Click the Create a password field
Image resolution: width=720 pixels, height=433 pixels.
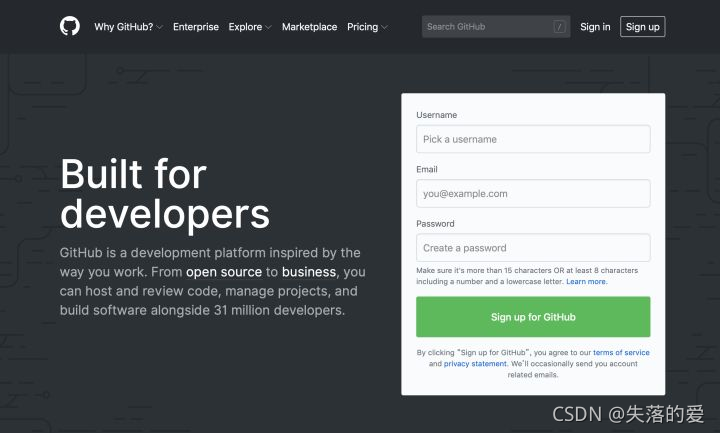pos(533,248)
